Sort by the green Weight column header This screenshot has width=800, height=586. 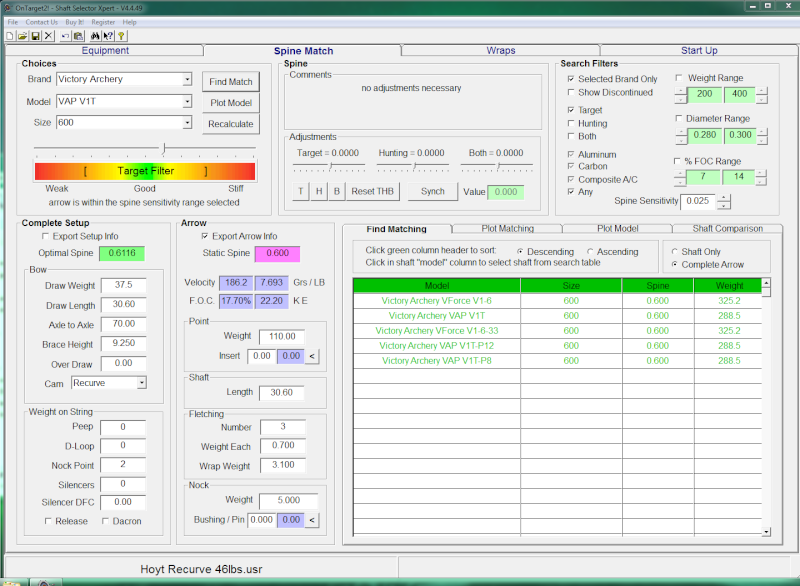(x=729, y=286)
